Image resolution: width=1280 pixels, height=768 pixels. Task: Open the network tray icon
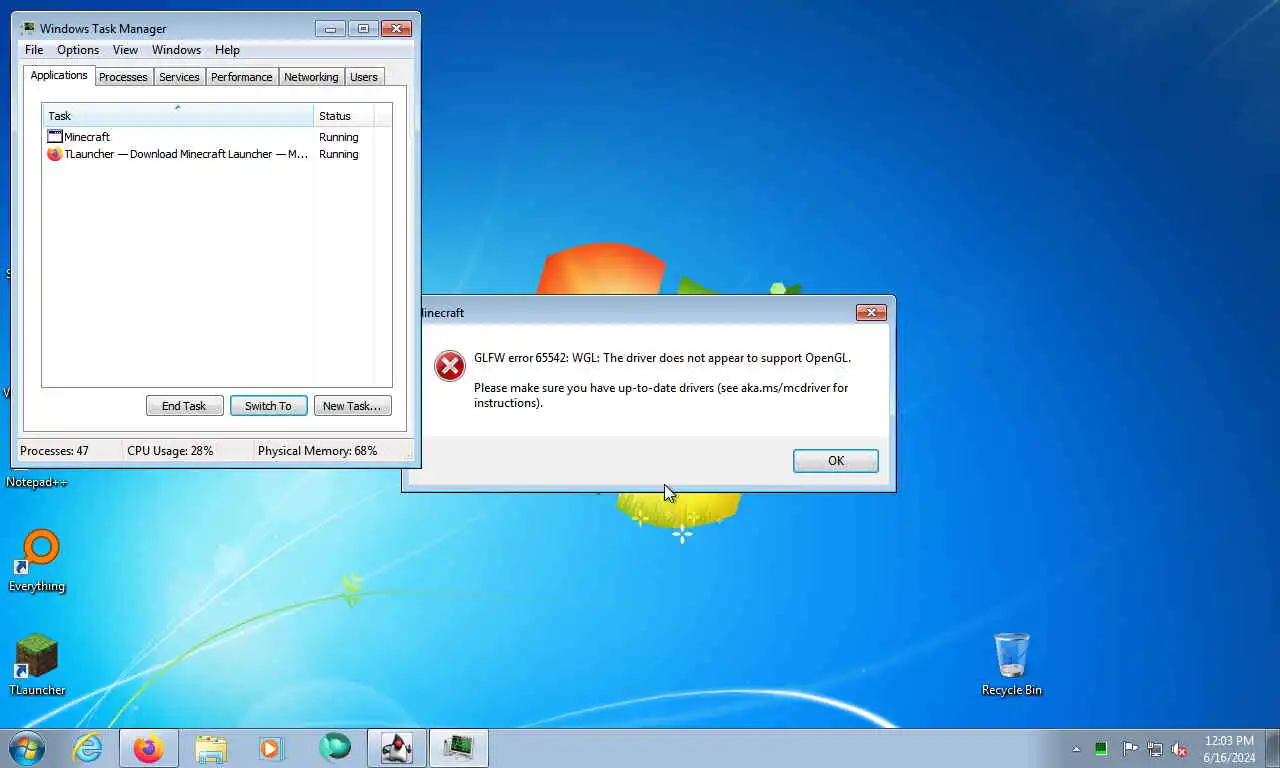click(x=1155, y=749)
